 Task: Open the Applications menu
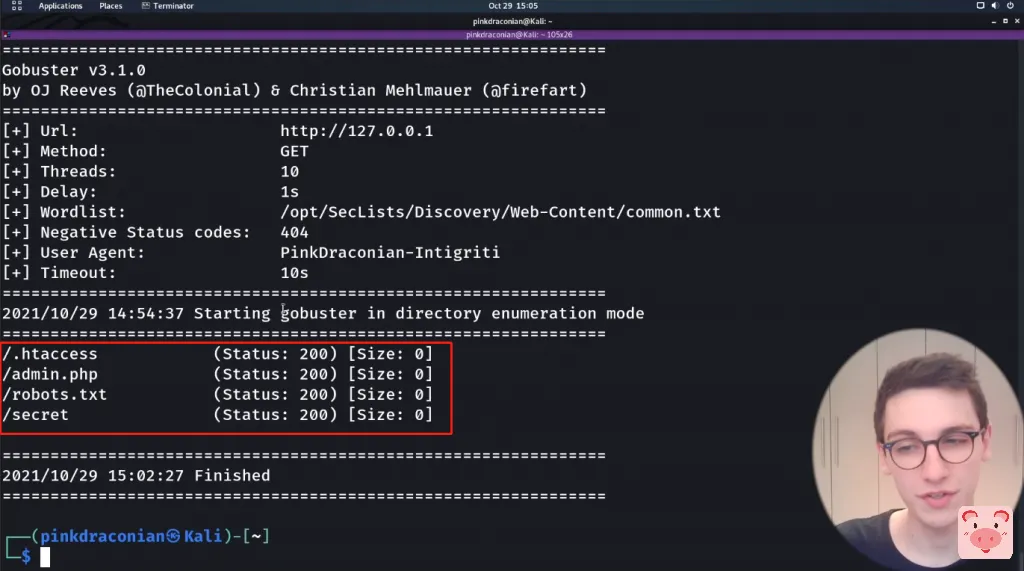60,6
